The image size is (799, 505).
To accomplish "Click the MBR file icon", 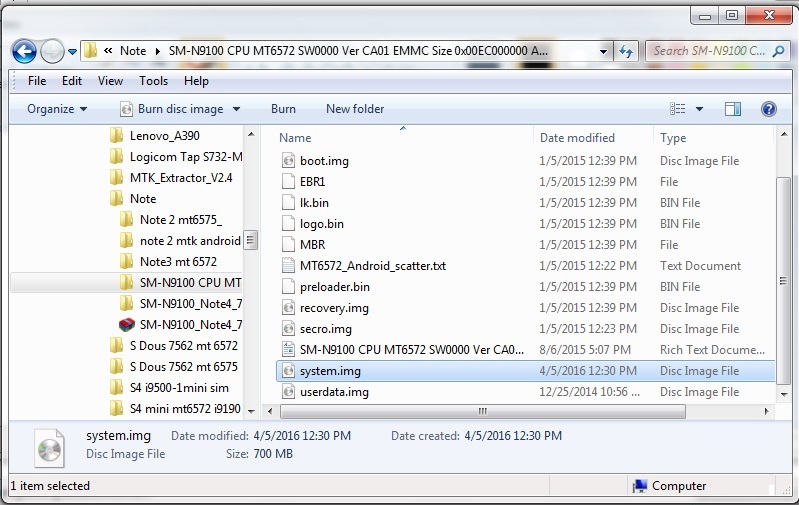I will point(288,245).
